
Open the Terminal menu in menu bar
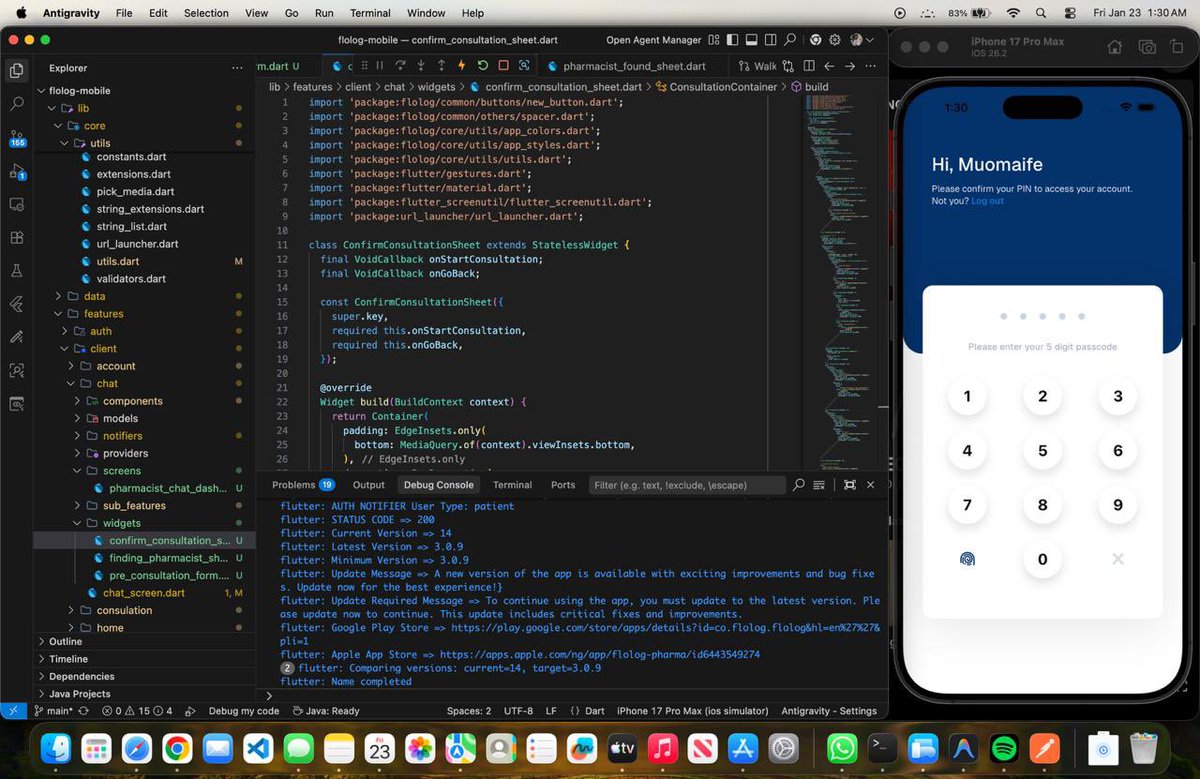tap(370, 13)
